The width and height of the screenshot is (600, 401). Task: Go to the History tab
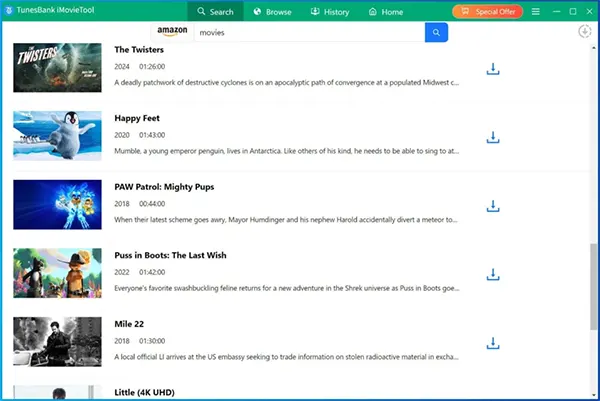click(x=329, y=12)
